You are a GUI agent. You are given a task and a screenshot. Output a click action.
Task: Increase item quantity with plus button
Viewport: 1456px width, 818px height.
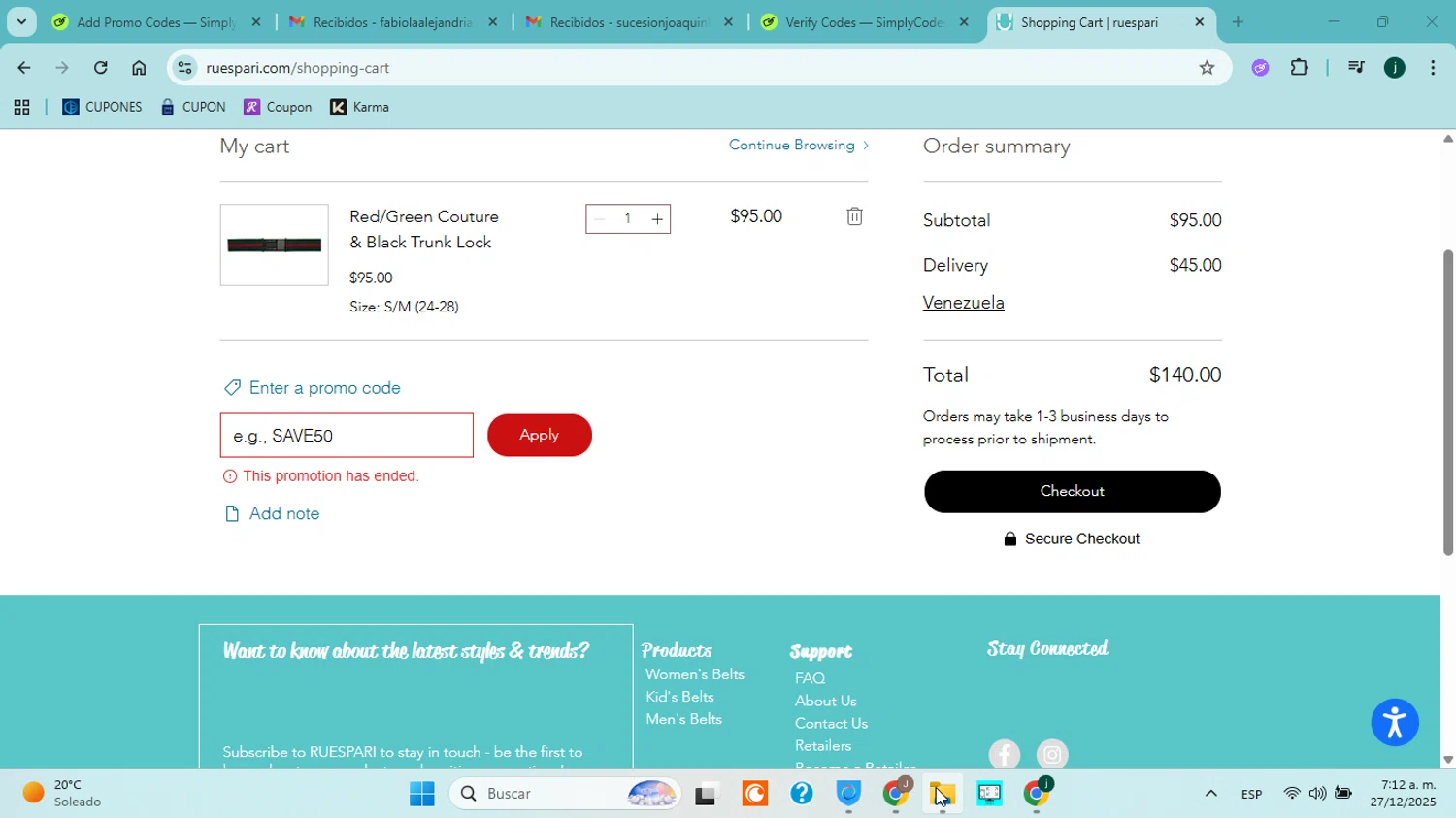(x=657, y=219)
